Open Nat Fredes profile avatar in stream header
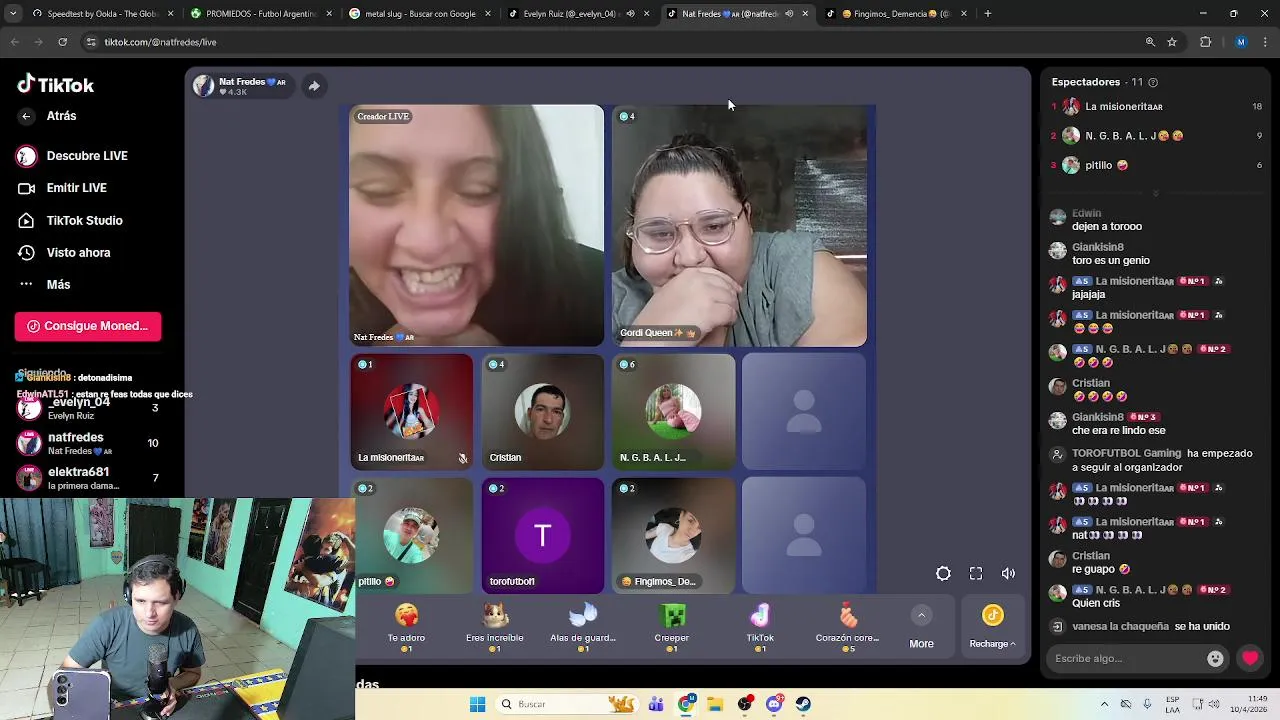This screenshot has height=720, width=1280. click(204, 86)
